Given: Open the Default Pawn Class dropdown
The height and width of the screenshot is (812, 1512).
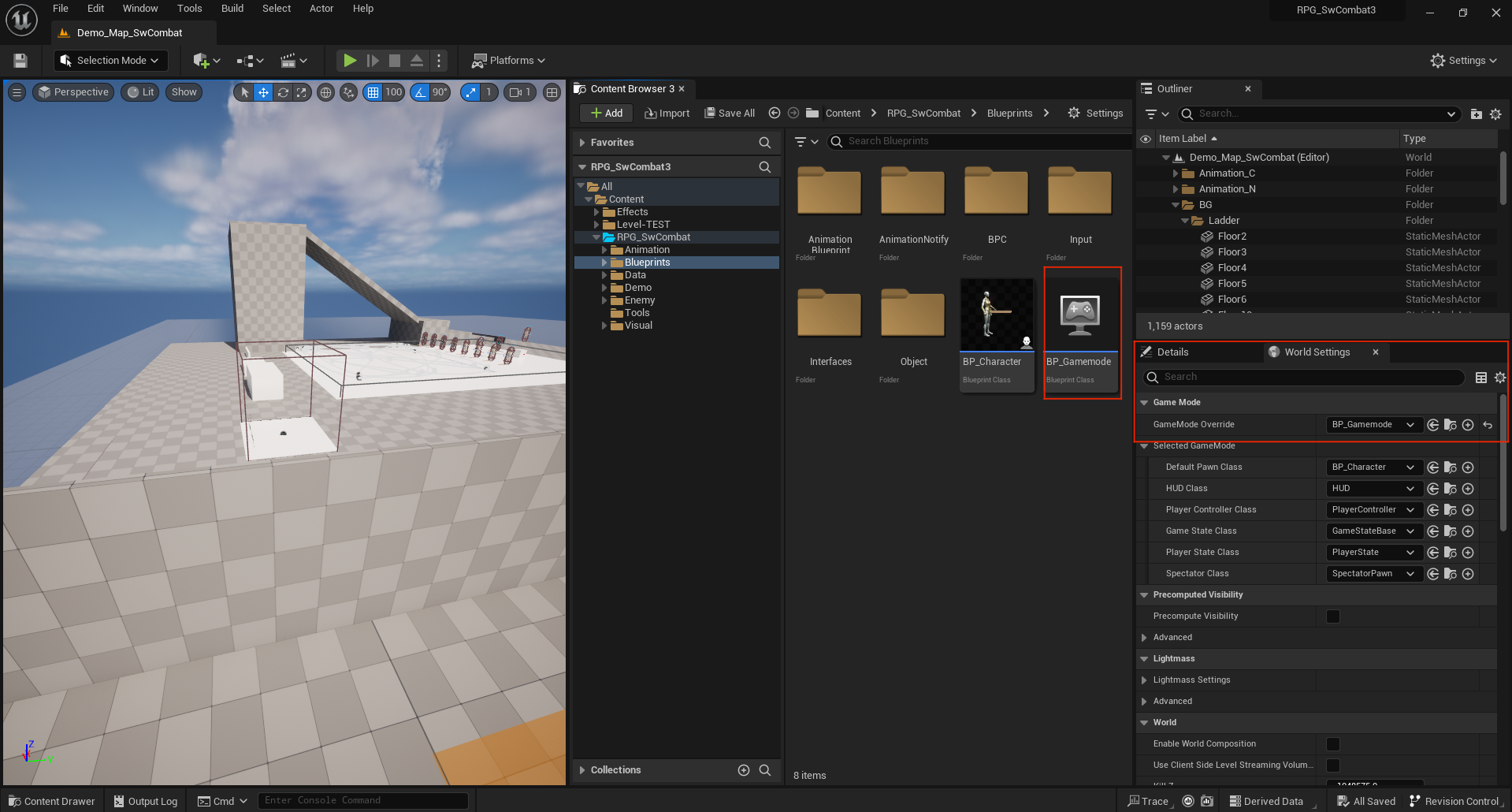Looking at the screenshot, I should tap(1374, 467).
